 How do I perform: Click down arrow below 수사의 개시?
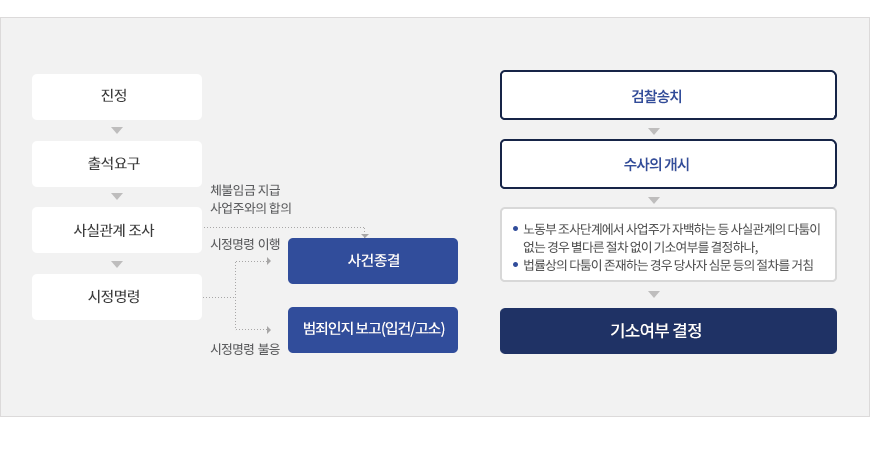click(654, 200)
